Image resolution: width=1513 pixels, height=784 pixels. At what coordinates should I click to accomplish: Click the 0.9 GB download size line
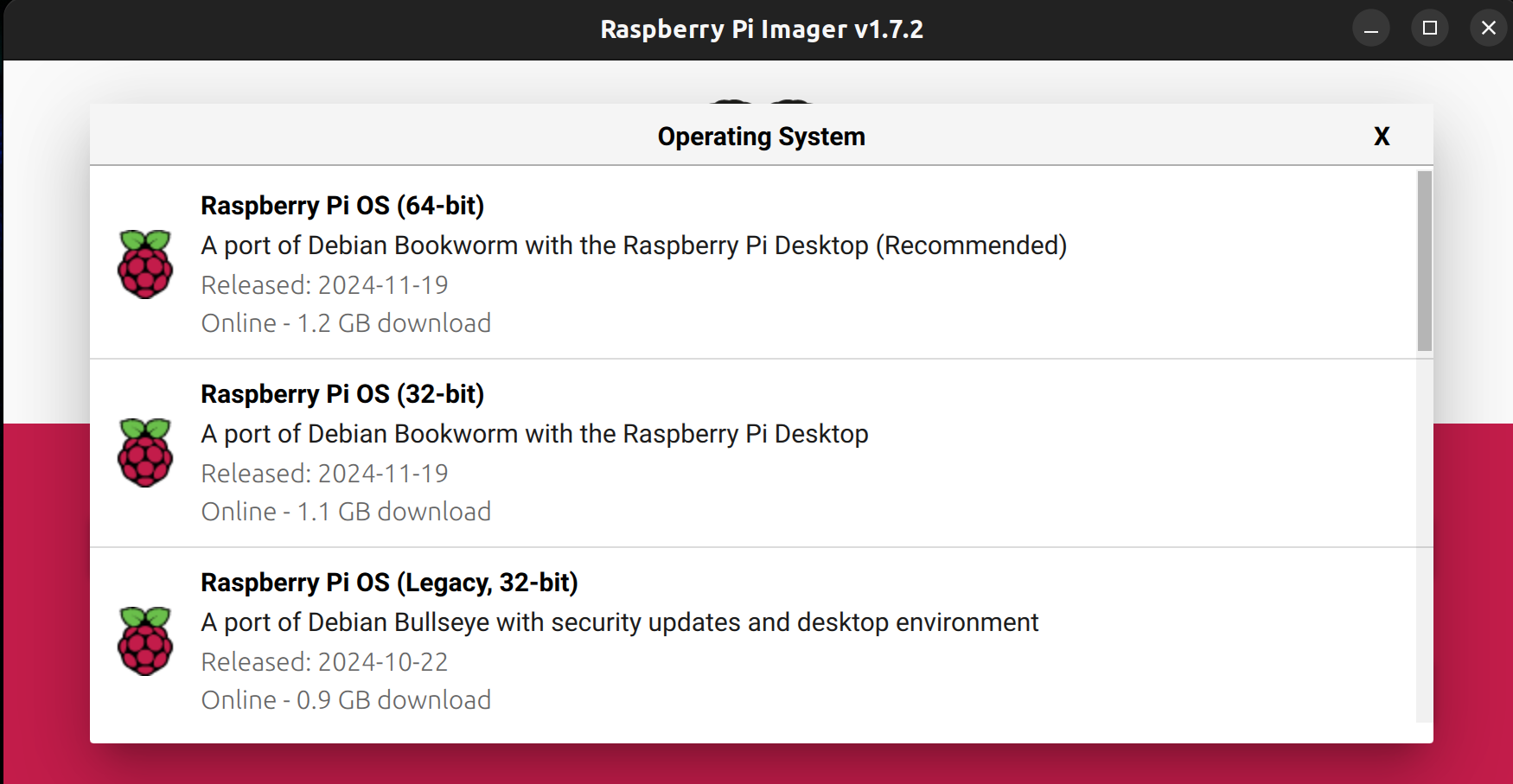tap(346, 700)
